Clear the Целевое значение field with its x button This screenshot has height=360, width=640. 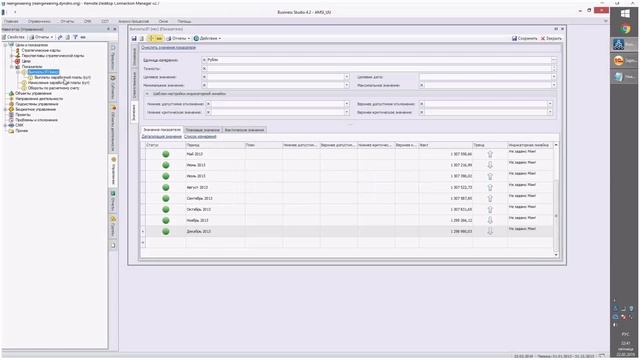[x=204, y=77]
